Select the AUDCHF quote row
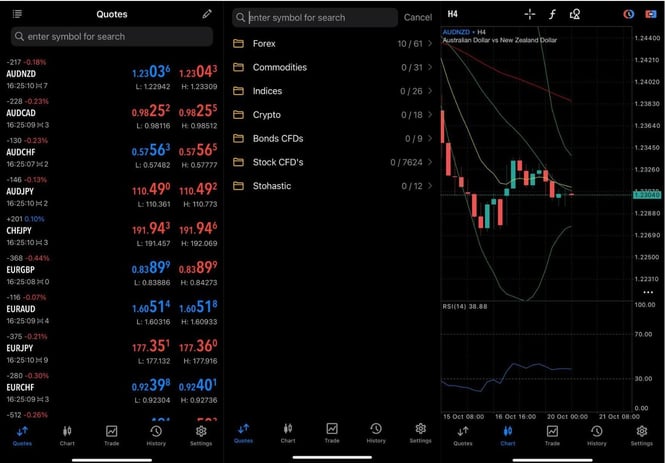This screenshot has width=665, height=463. (112, 152)
